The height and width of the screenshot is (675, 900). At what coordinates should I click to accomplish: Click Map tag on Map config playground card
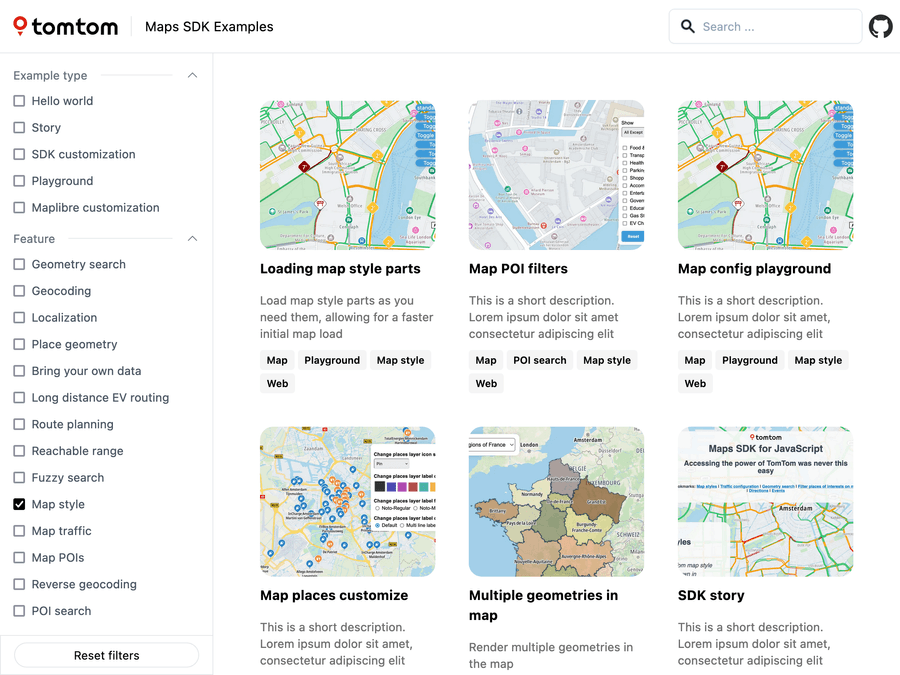pyautogui.click(x=695, y=360)
